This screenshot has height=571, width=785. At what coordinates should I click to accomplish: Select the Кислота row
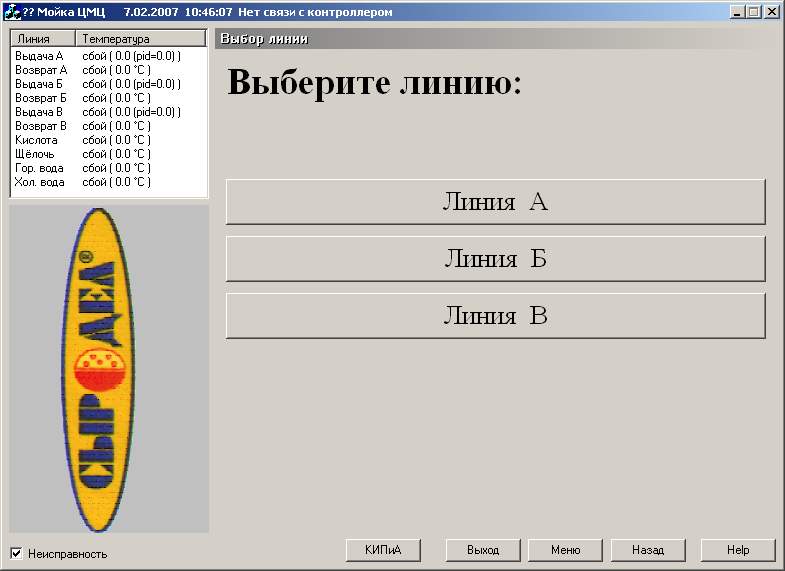(x=108, y=140)
